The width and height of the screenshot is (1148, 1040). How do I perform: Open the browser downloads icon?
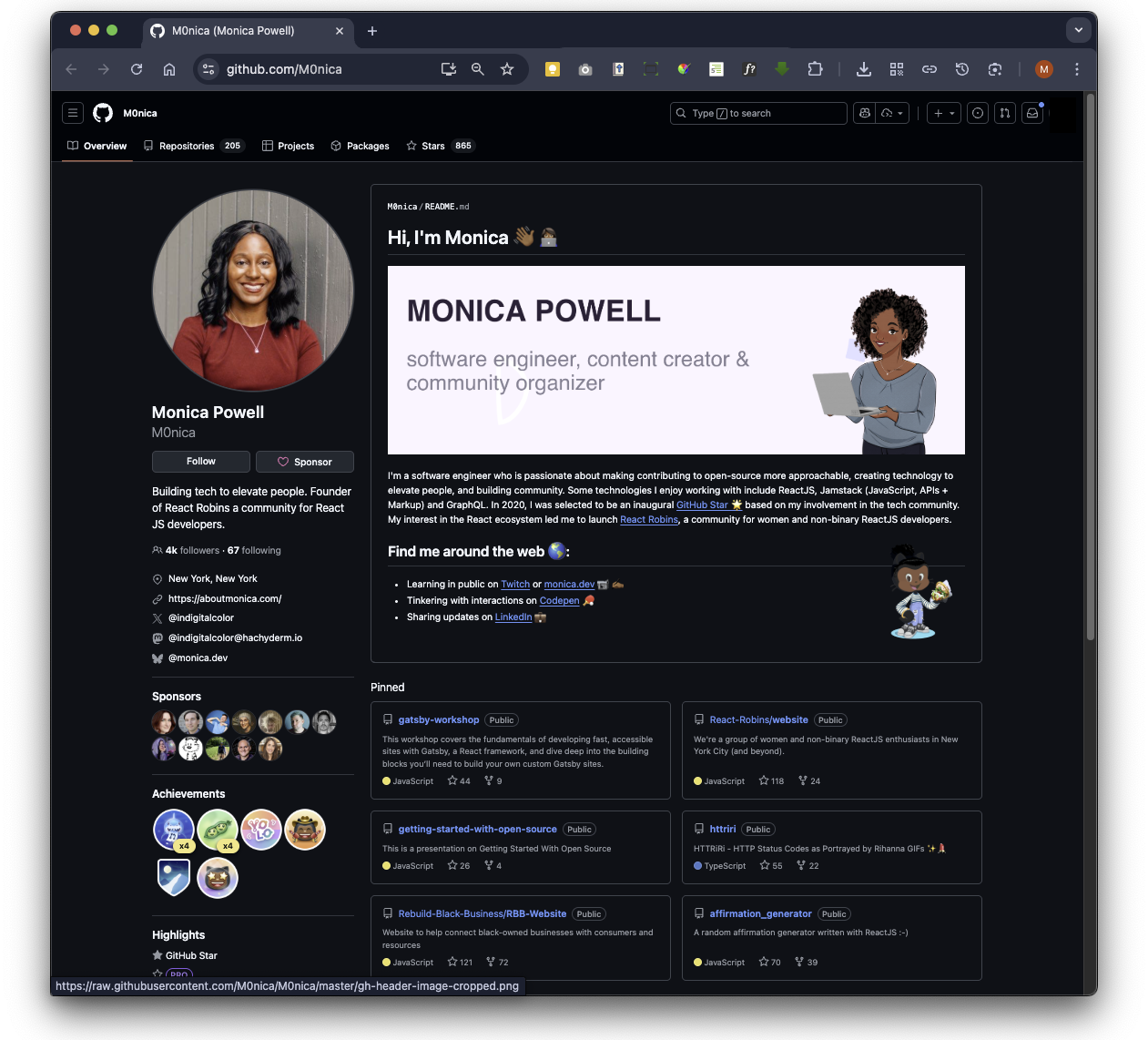863,69
